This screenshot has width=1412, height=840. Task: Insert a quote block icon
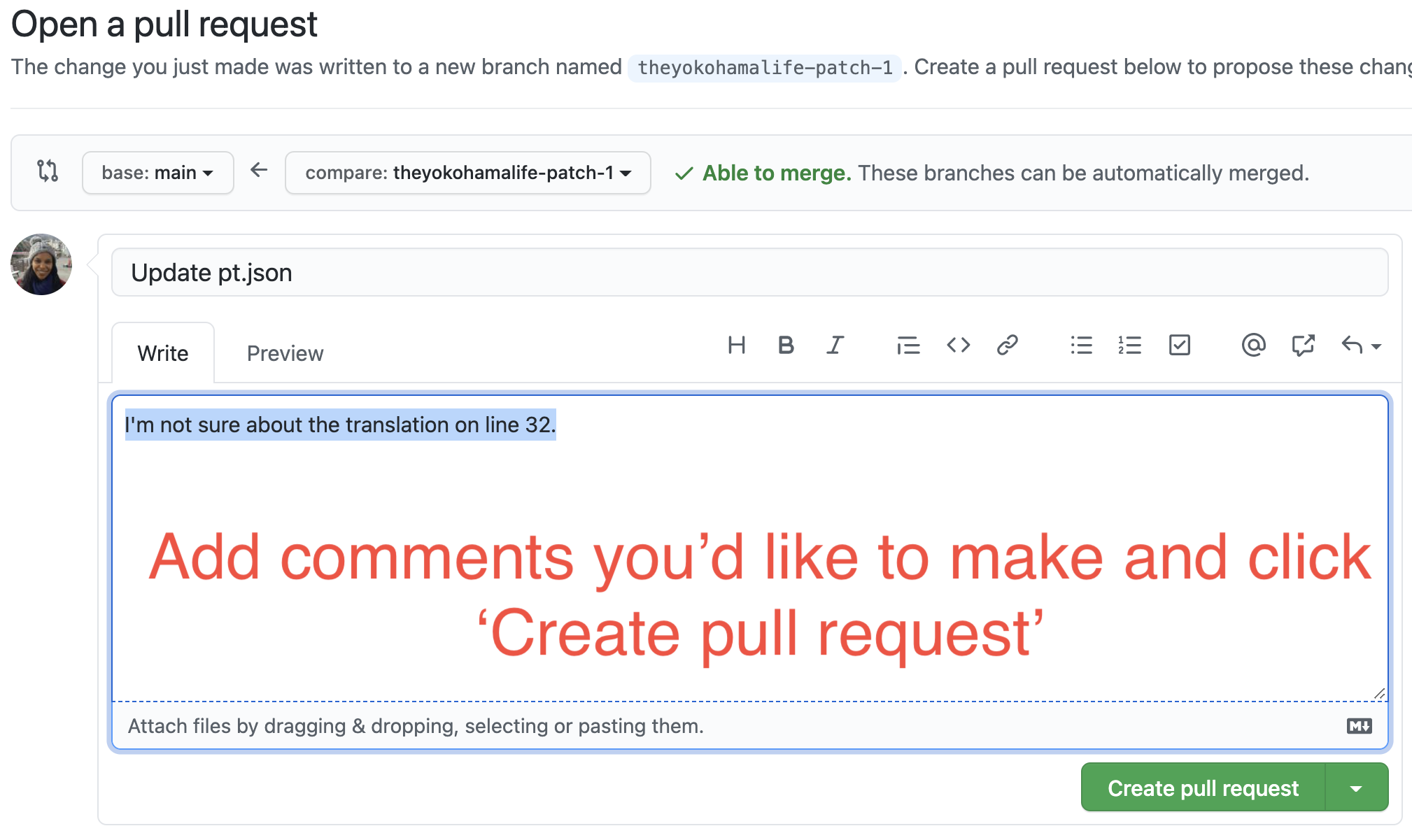[908, 345]
